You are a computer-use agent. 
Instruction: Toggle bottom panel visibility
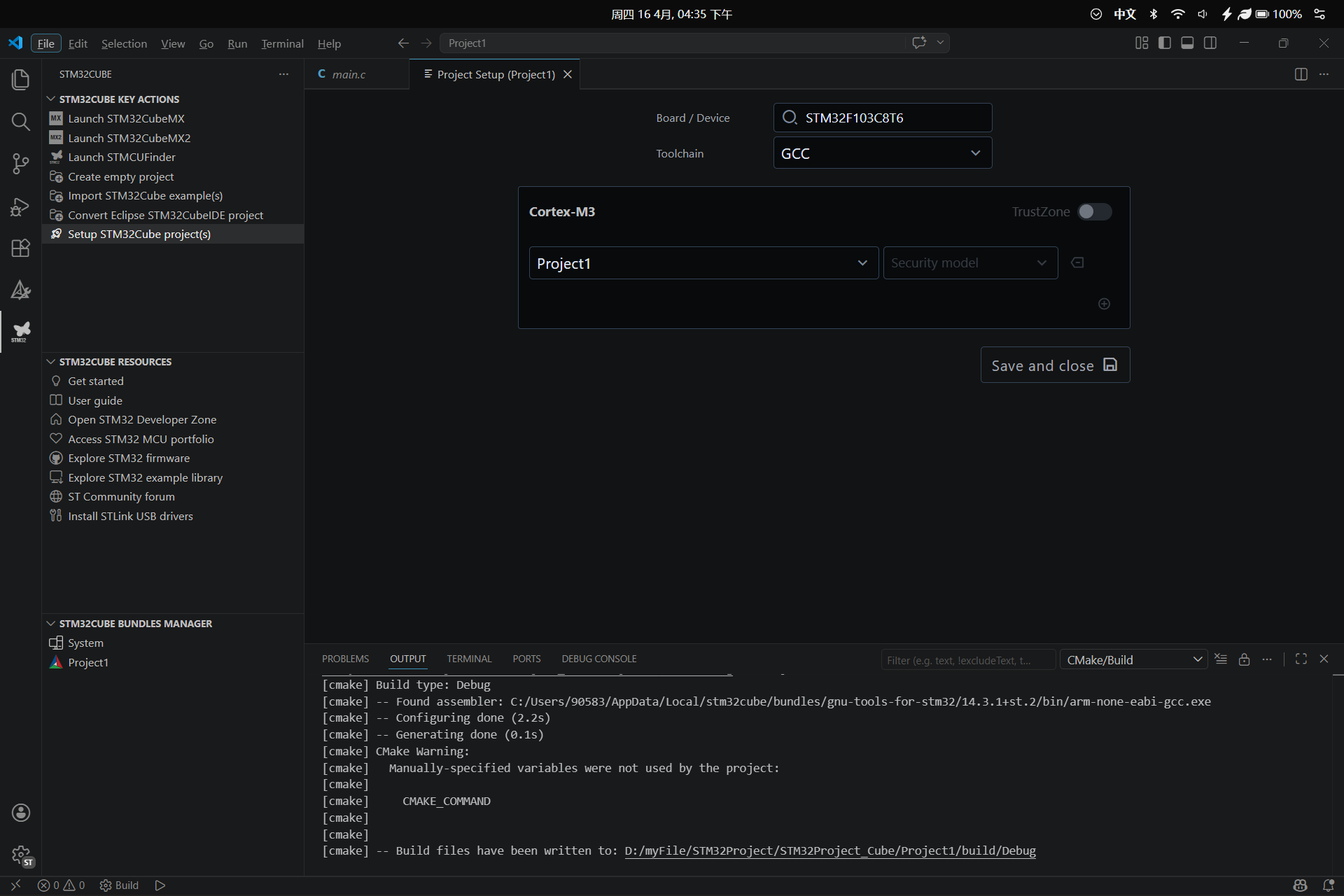[x=1187, y=43]
